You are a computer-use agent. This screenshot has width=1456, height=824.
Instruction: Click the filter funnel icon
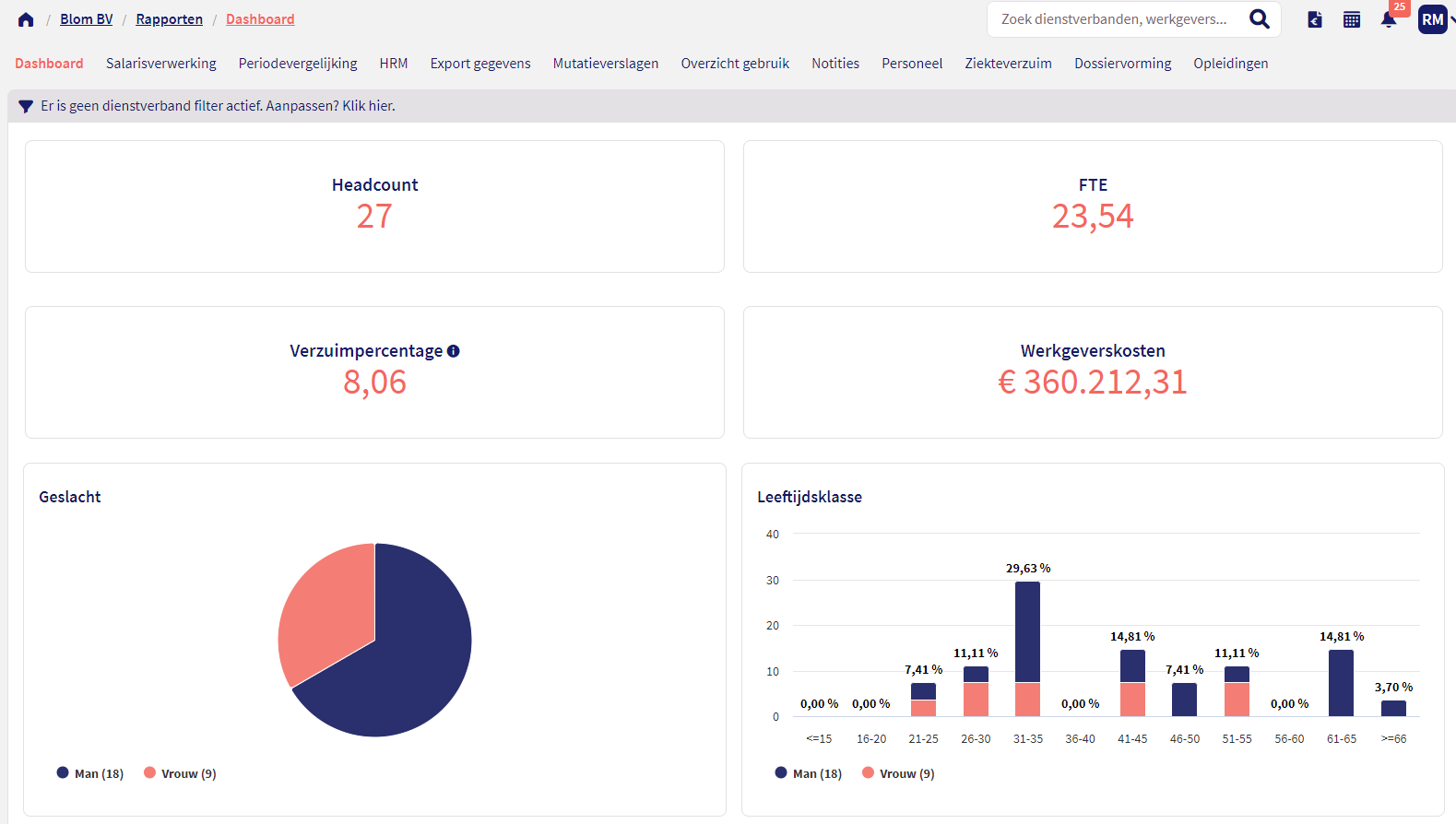click(26, 107)
